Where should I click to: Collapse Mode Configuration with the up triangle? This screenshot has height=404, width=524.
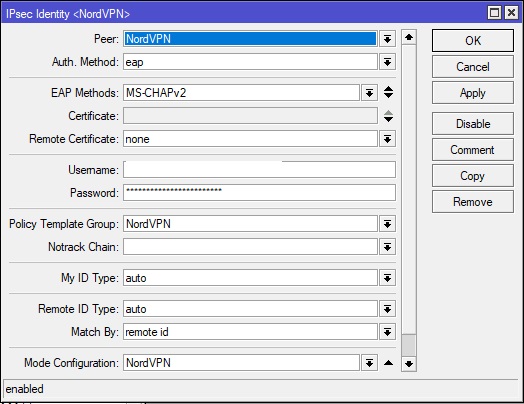388,363
